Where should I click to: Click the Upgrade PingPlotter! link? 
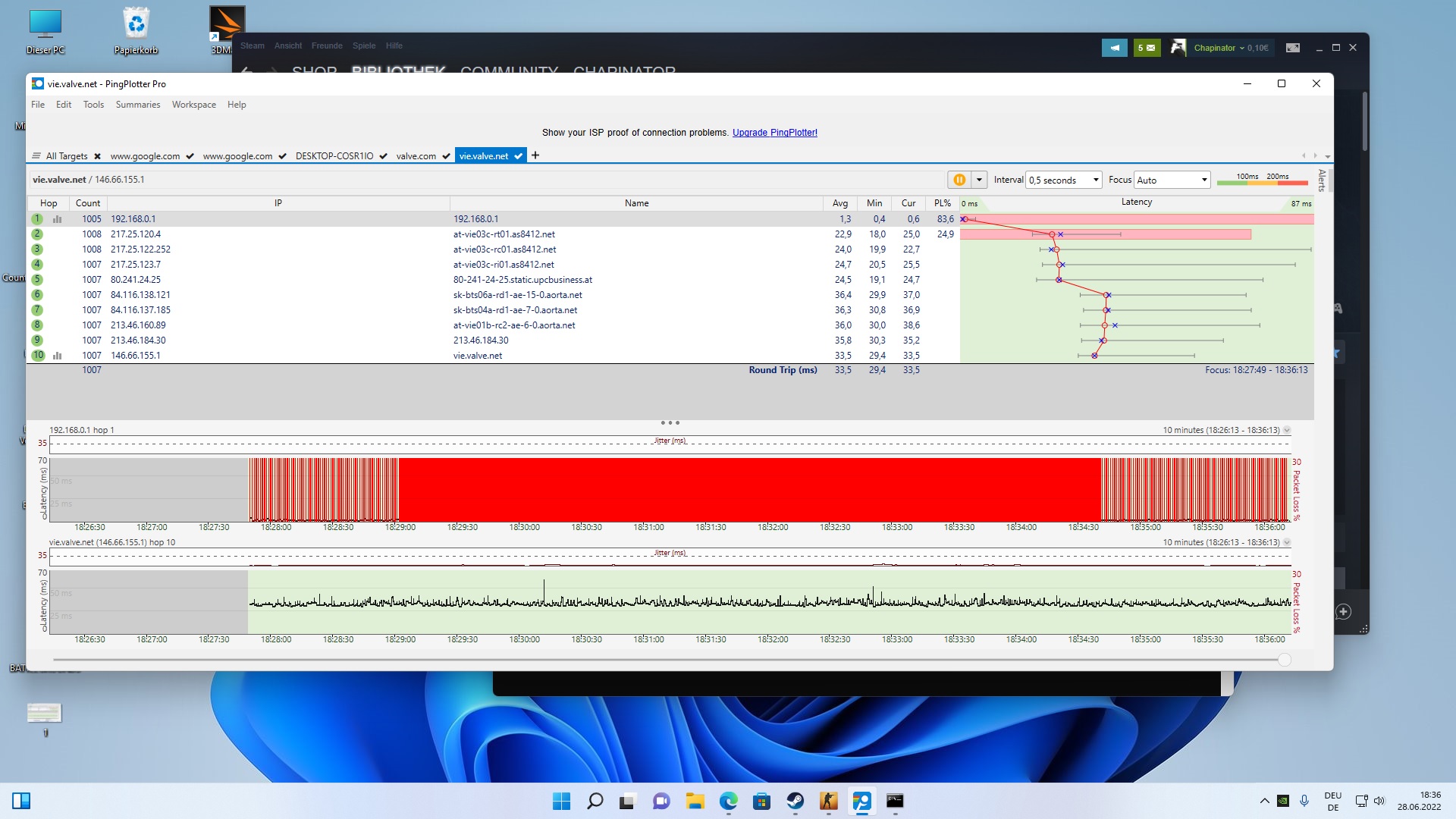pyautogui.click(x=774, y=133)
